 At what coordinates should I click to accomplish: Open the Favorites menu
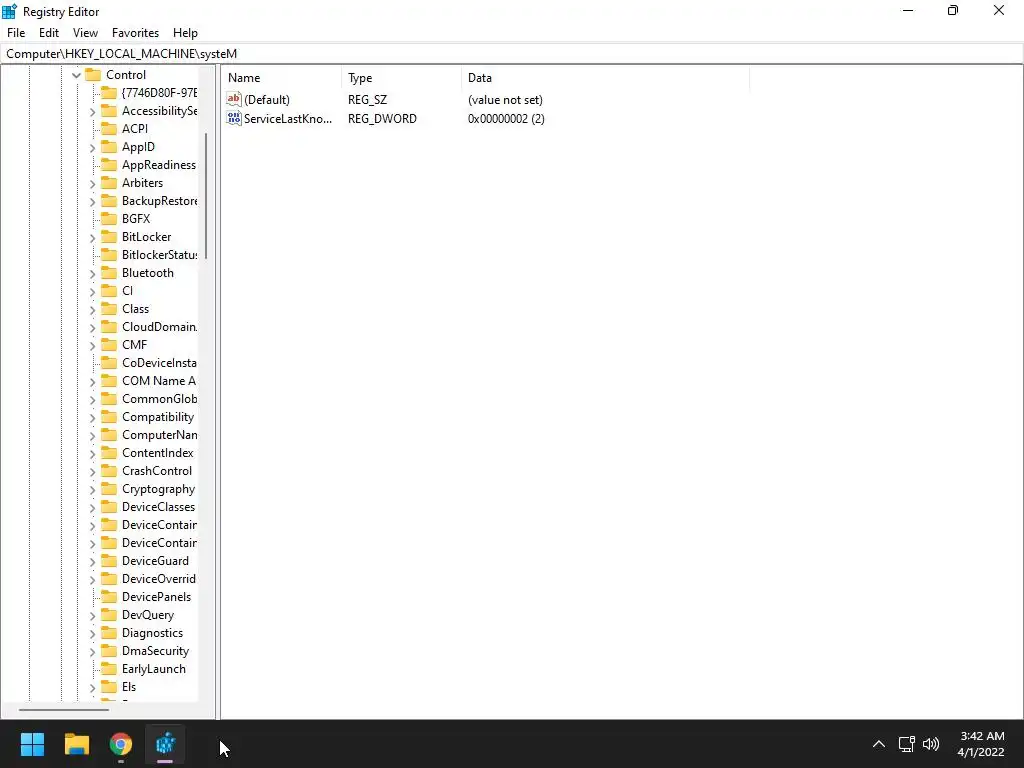point(135,33)
